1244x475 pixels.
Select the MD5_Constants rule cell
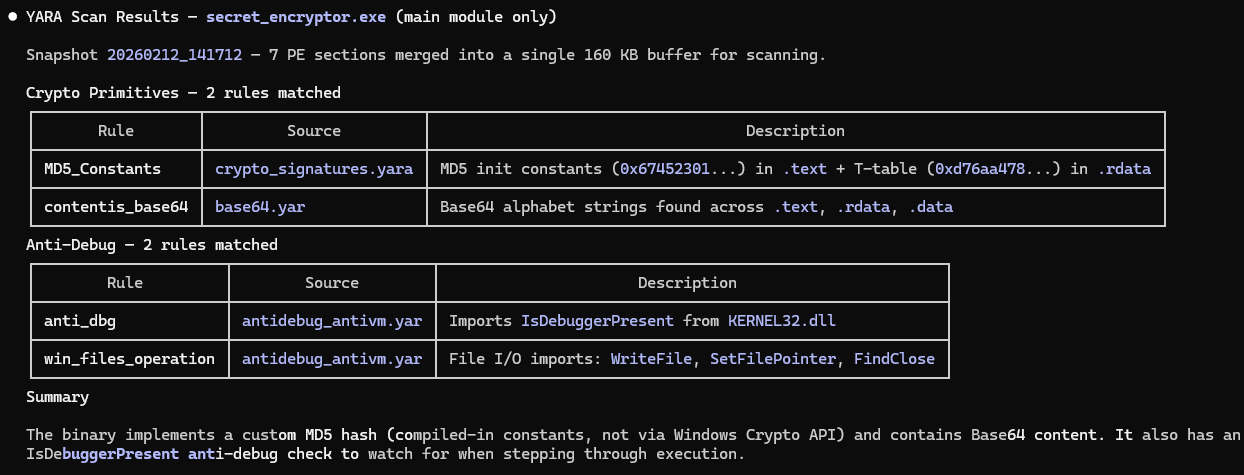(102, 169)
